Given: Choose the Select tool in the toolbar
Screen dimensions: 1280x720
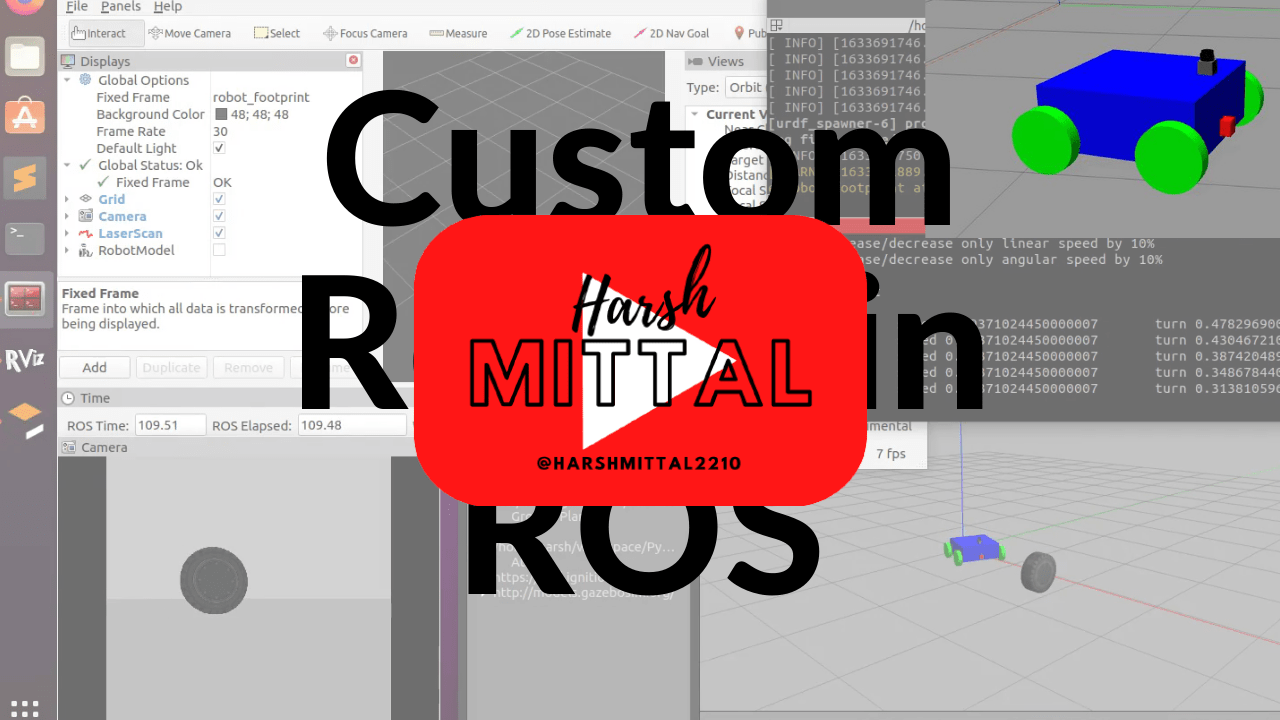Looking at the screenshot, I should 277,33.
